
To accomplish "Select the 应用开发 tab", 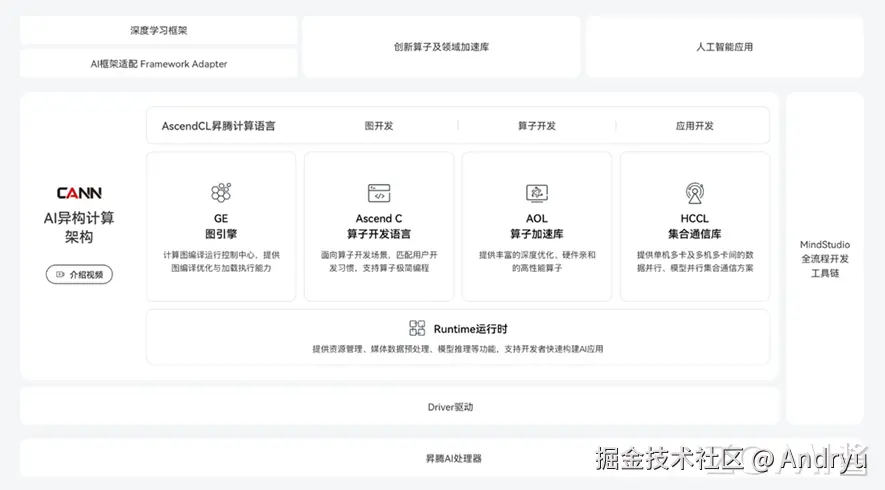I will (695, 126).
